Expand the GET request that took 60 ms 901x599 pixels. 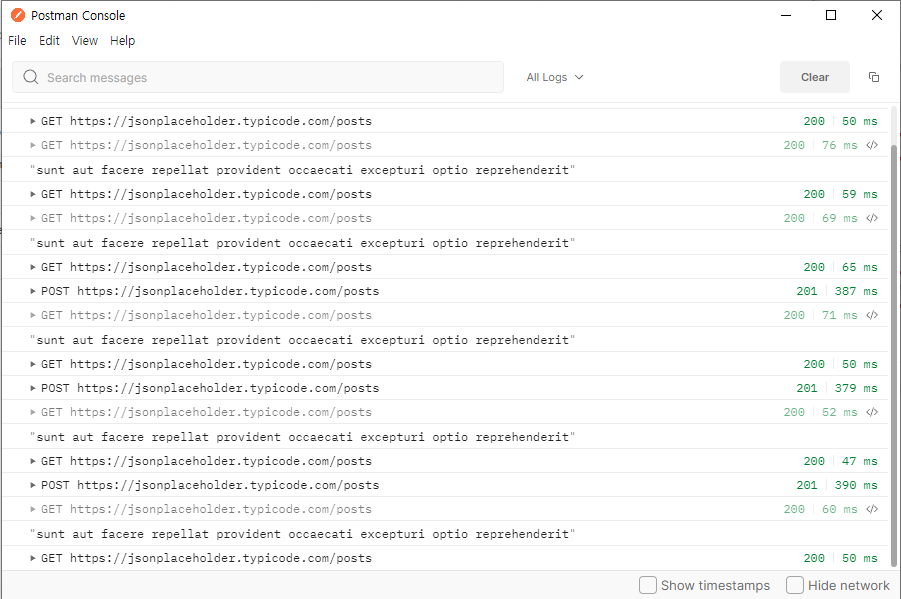point(33,510)
